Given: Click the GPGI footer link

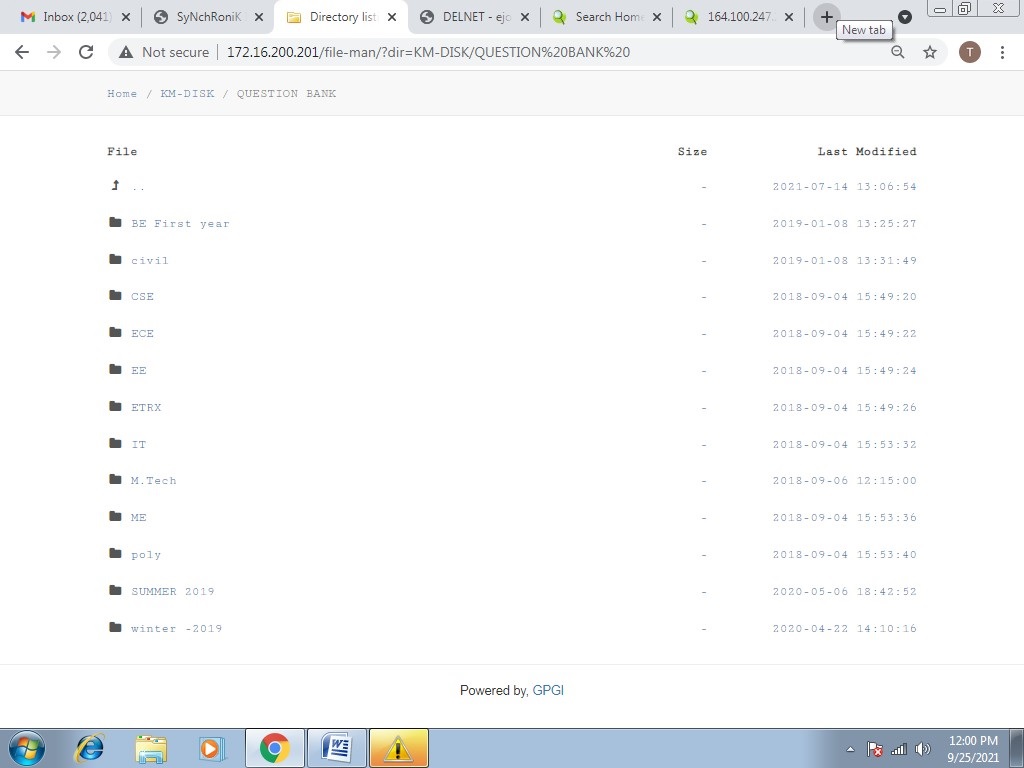Looking at the screenshot, I should 548,690.
